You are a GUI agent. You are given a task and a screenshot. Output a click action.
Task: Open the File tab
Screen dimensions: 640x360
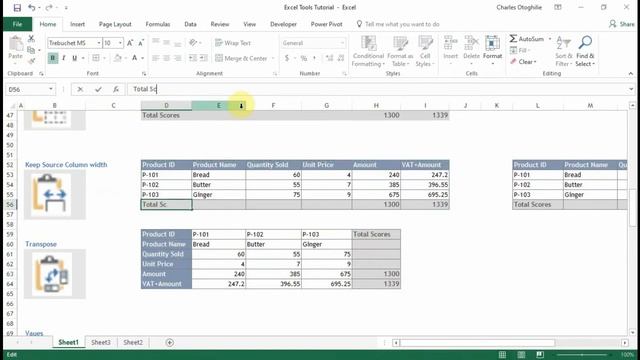18,24
